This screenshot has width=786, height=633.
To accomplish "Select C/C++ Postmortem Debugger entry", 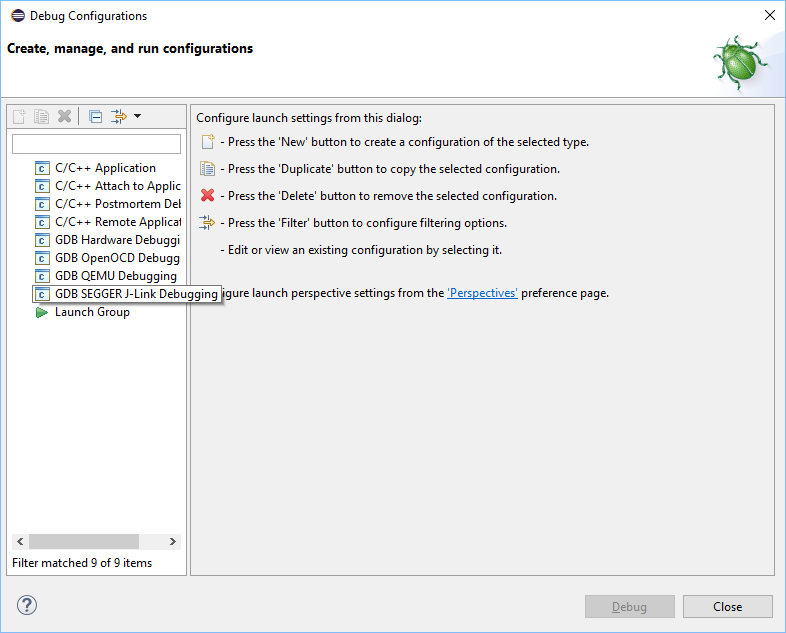I will pyautogui.click(x=107, y=204).
